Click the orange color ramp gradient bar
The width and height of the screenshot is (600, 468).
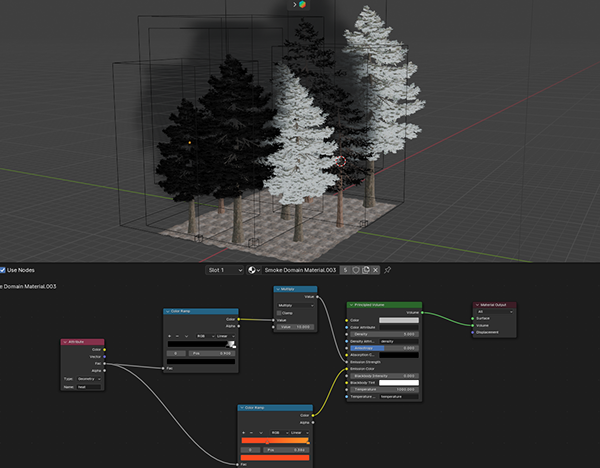[275, 440]
